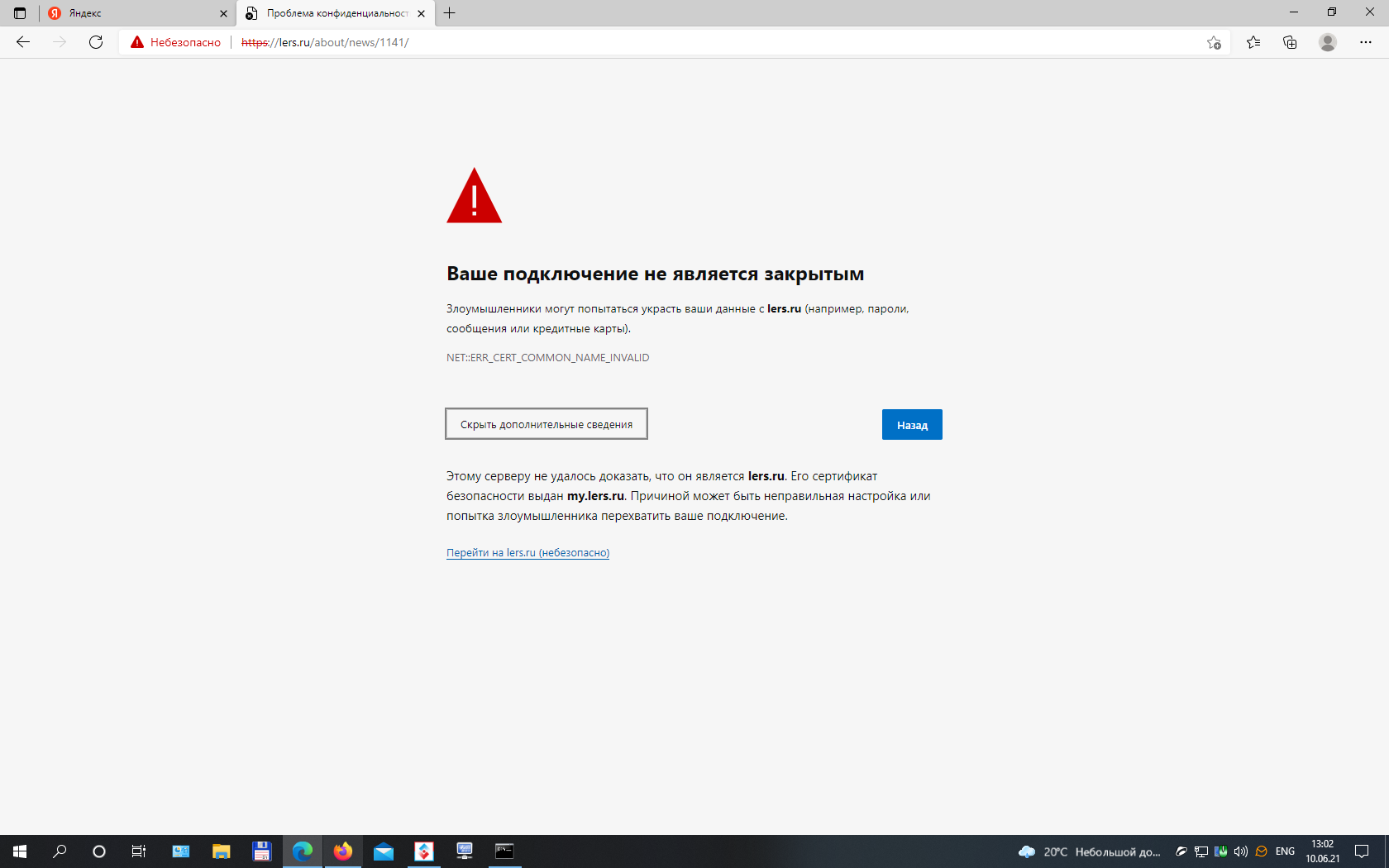The height and width of the screenshot is (868, 1389).
Task: Switch to the Яндекс tab
Action: (x=137, y=13)
